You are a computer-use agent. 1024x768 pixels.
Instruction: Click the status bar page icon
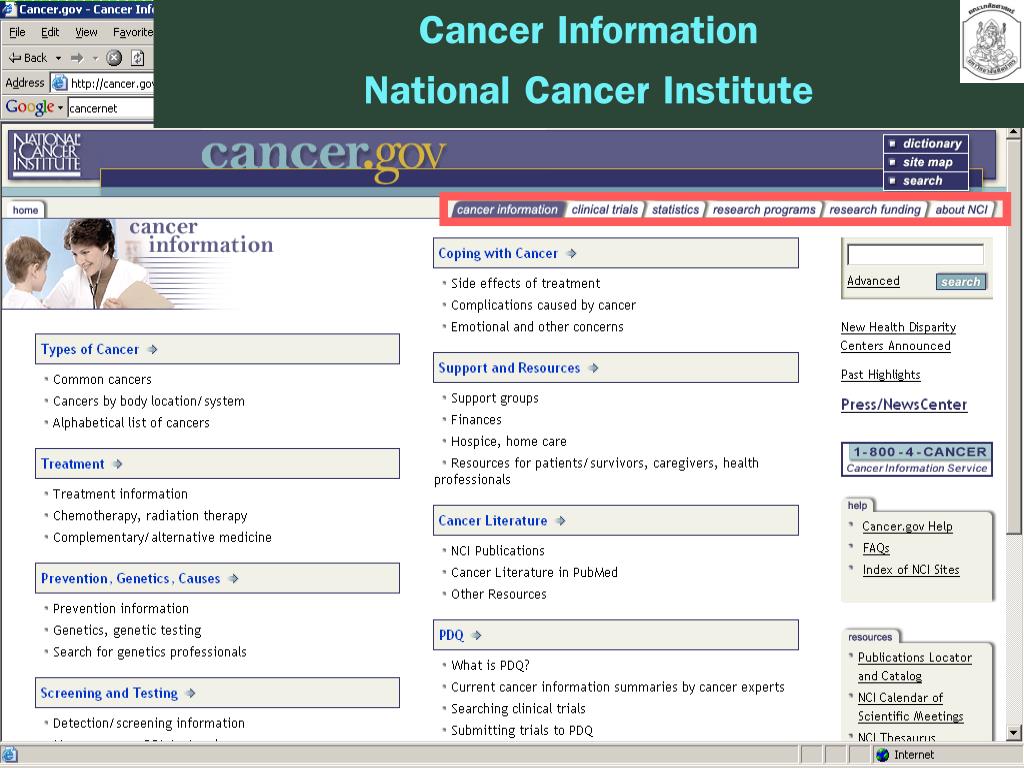coord(10,755)
